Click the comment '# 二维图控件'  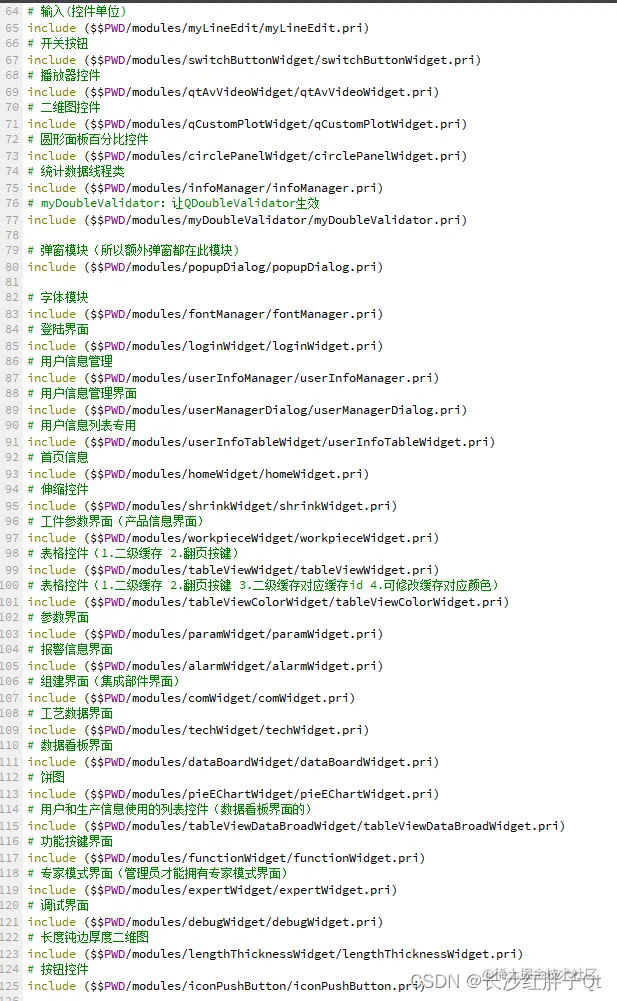tap(64, 107)
